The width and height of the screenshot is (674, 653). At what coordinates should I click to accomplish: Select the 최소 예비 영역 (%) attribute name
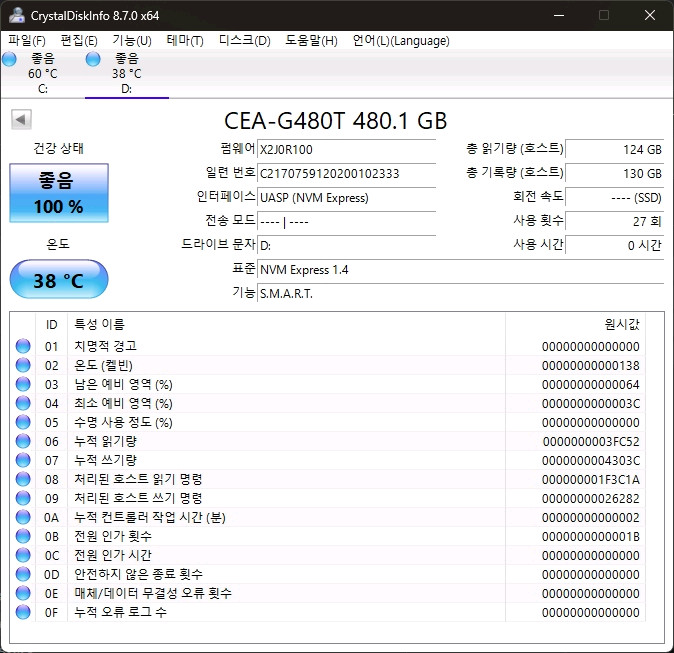[x=123, y=403]
